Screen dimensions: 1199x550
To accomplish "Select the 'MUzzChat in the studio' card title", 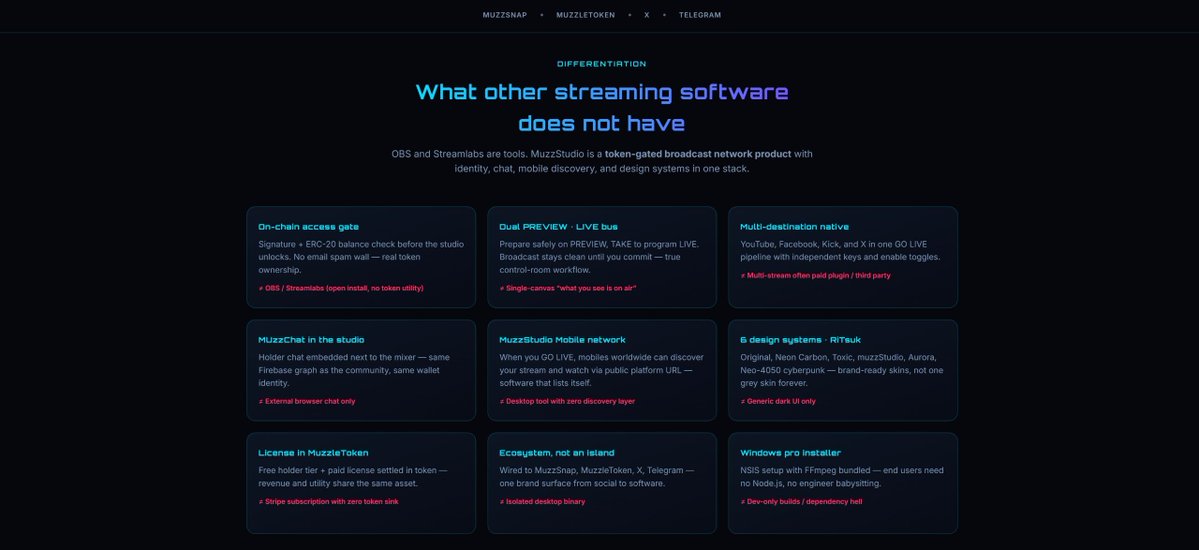I will (311, 340).
